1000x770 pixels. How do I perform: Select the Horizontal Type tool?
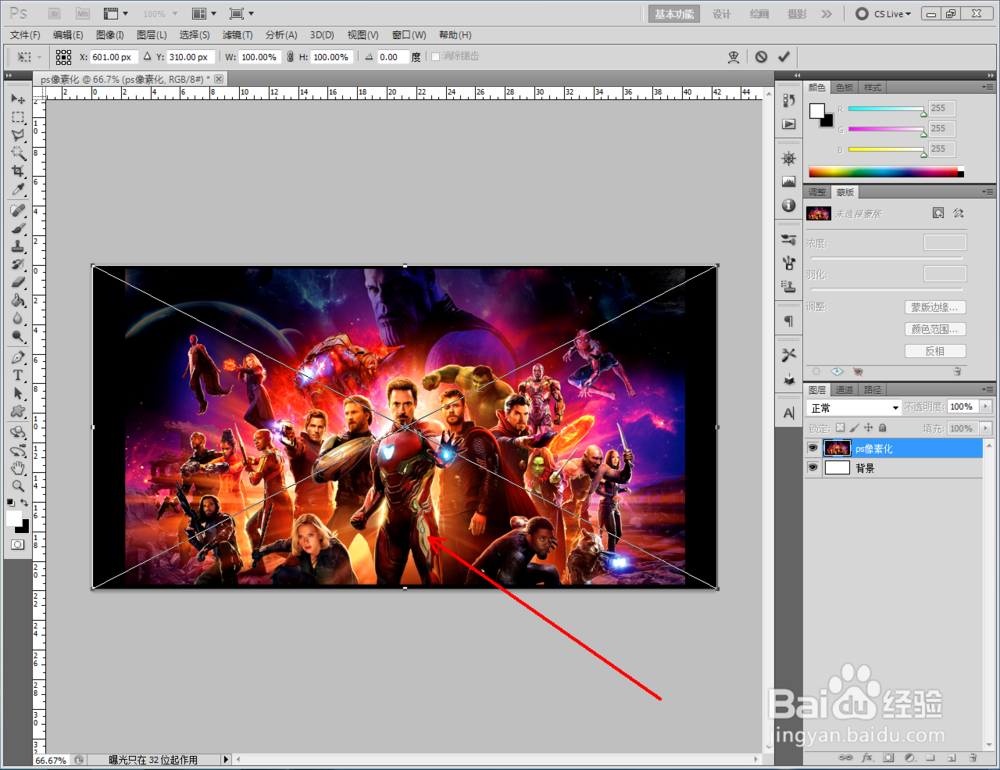click(x=18, y=375)
